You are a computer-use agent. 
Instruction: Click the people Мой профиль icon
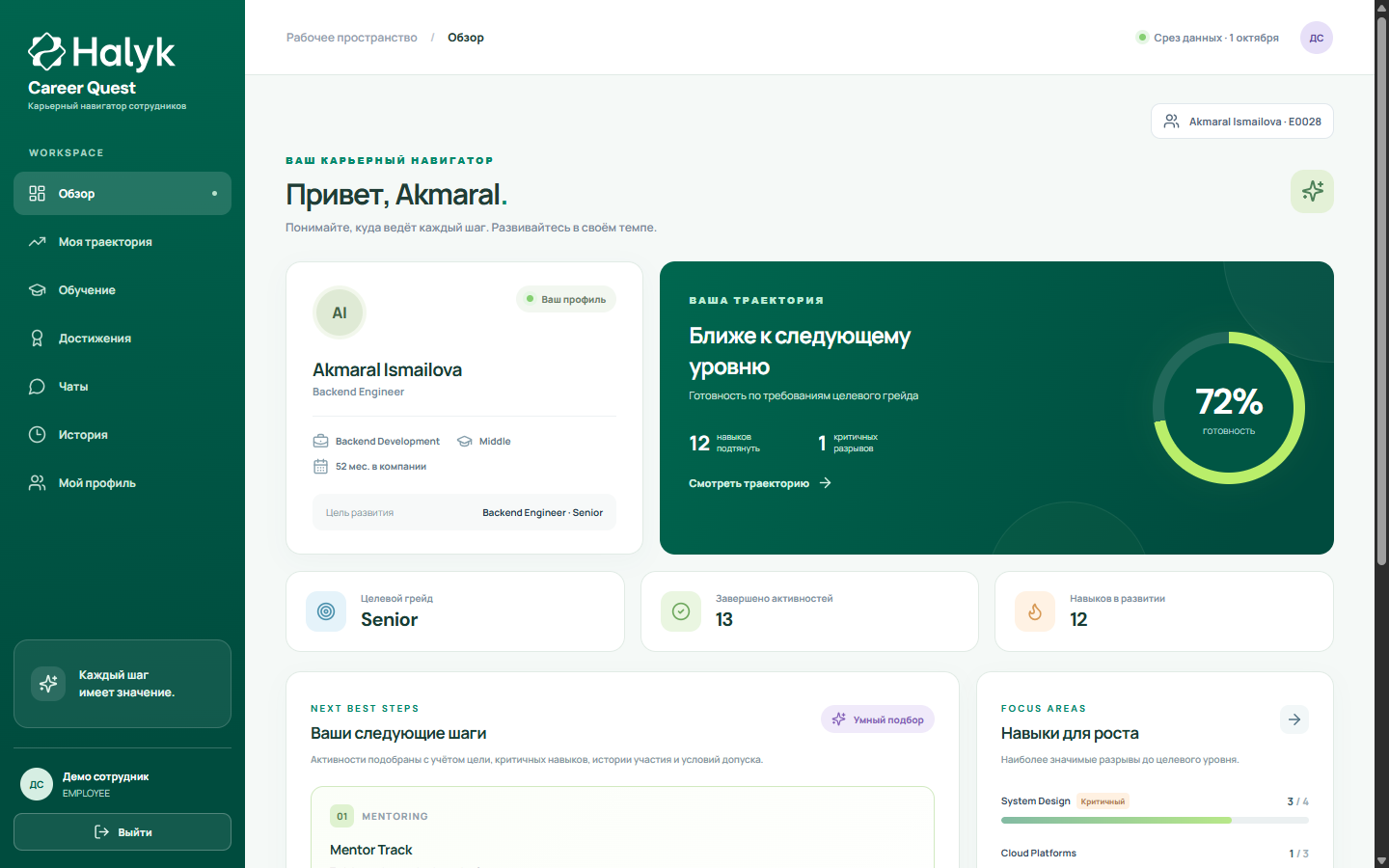click(x=37, y=482)
